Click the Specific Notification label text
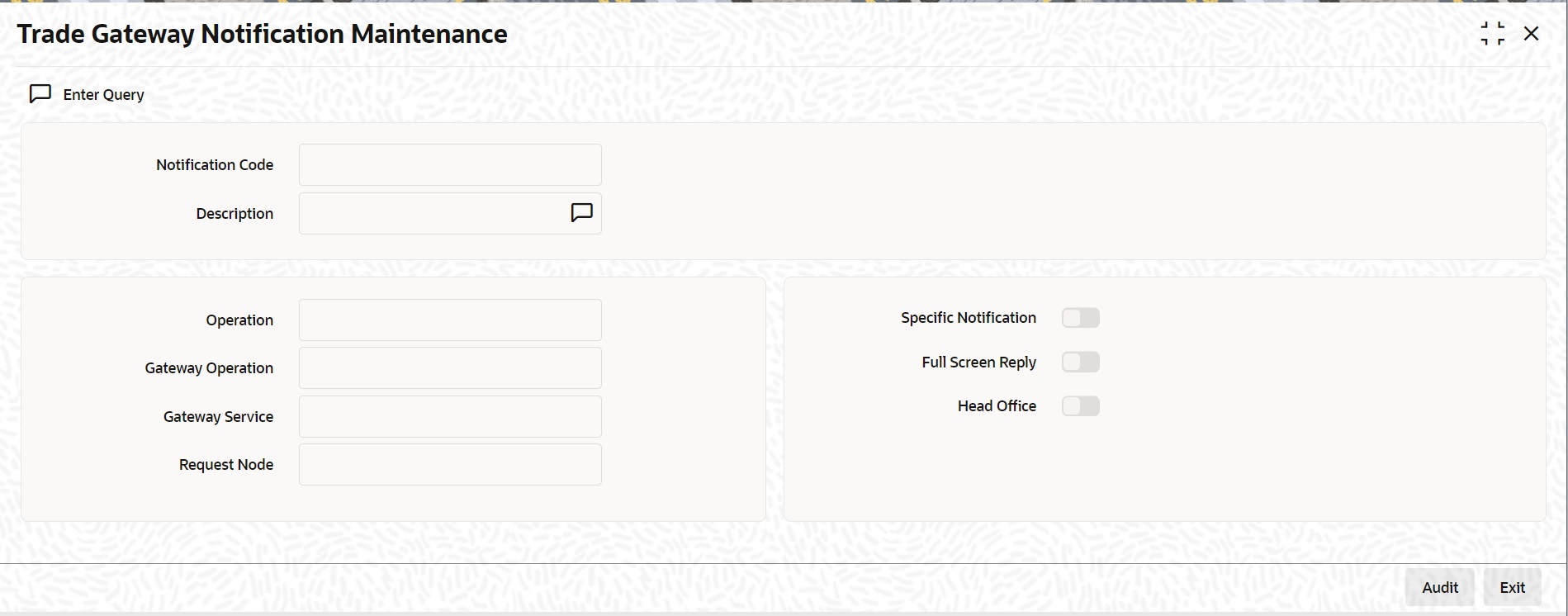 coord(969,318)
